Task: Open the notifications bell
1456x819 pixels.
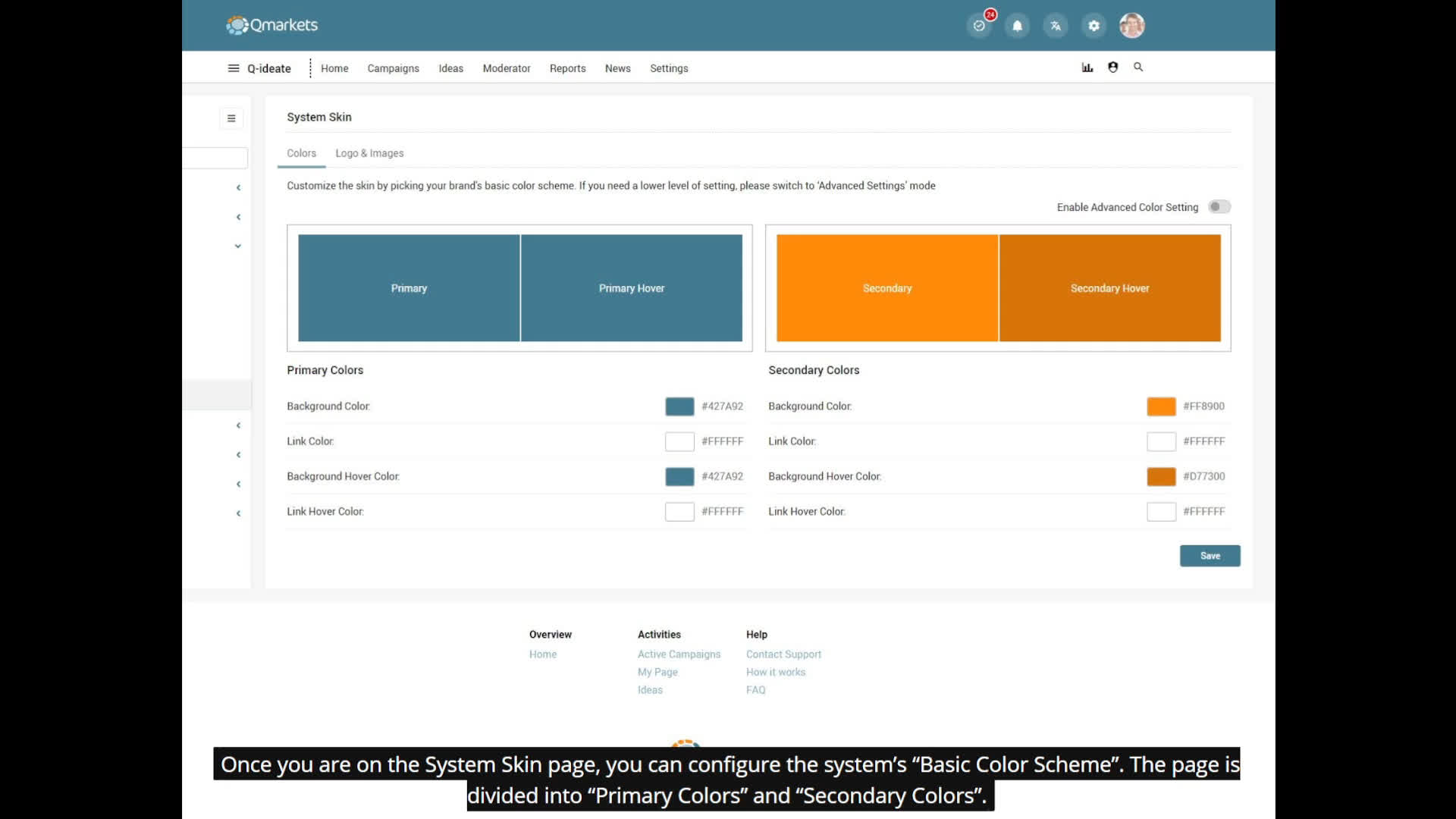Action: [x=1017, y=26]
